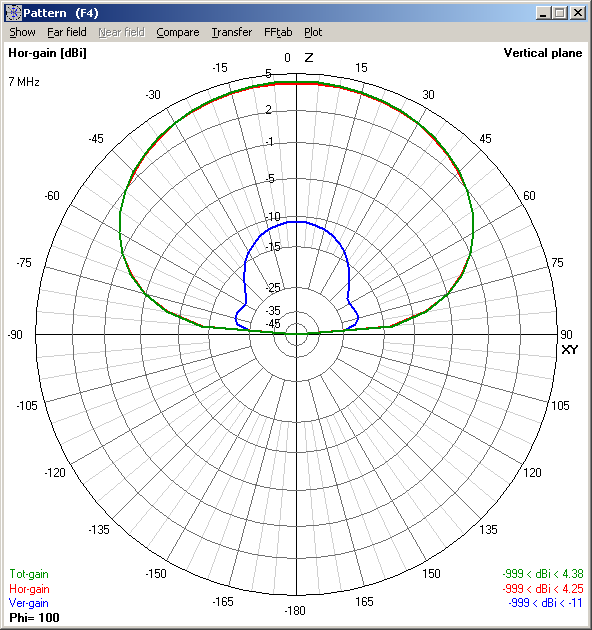The width and height of the screenshot is (592, 630).
Task: Click the Hor-gain [dBi] plot heading
Action: [47, 53]
